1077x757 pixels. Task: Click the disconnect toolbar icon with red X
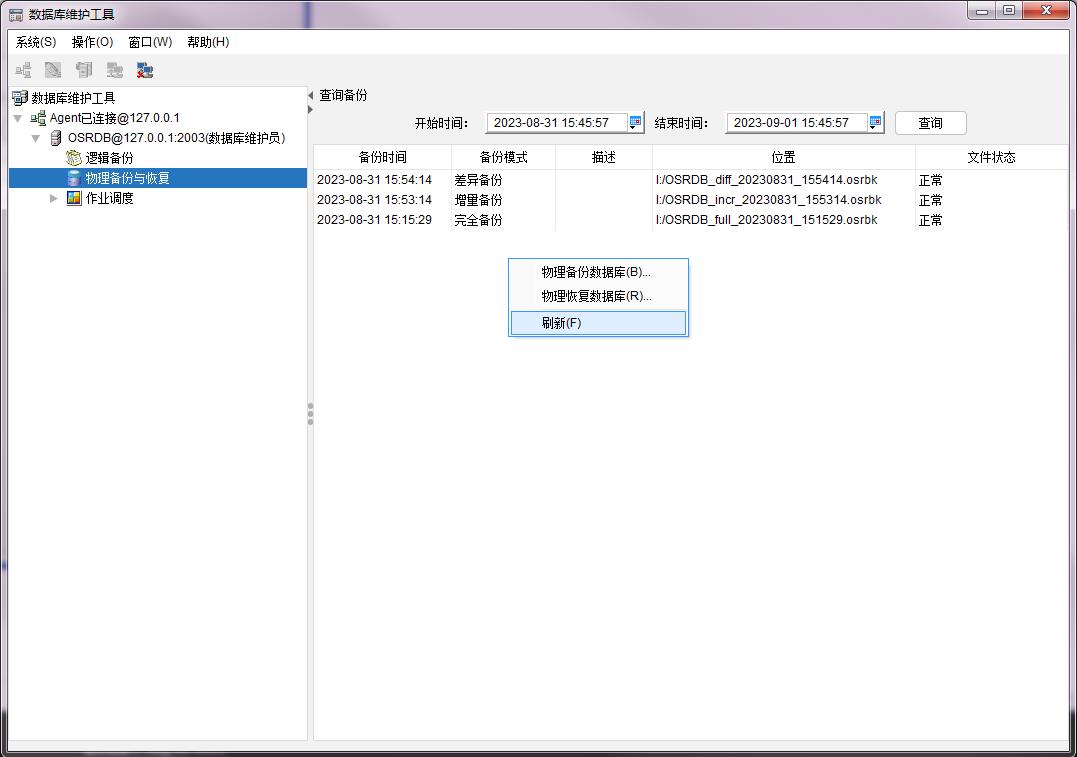click(145, 70)
